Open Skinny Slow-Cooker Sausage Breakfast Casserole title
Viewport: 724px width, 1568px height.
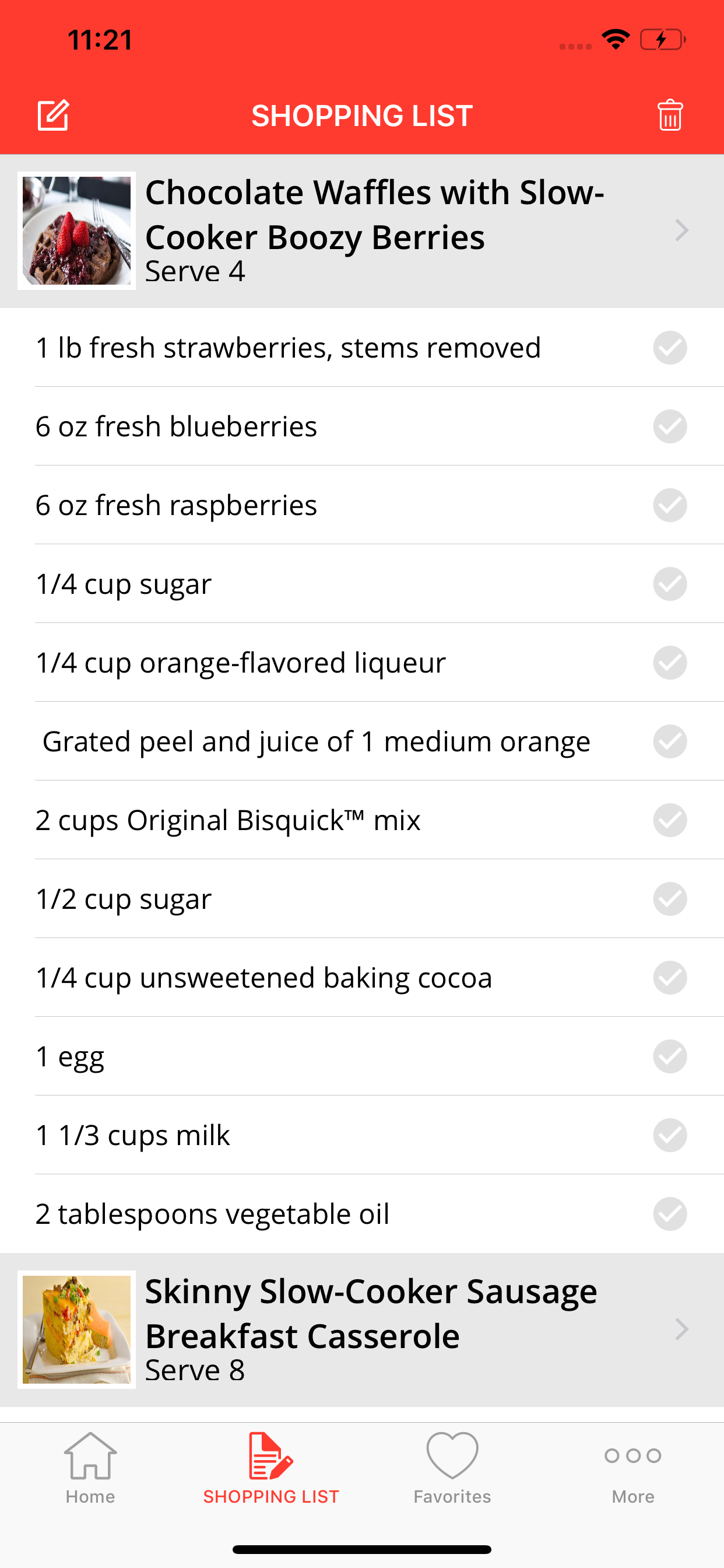pos(371,1314)
